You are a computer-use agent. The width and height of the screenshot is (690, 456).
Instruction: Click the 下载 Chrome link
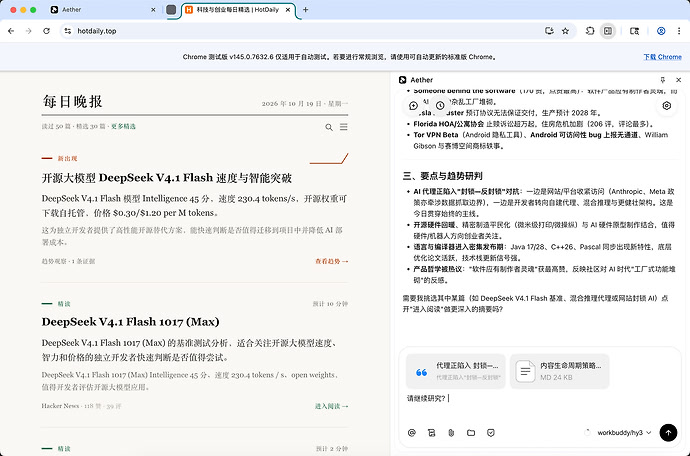[x=662, y=57]
